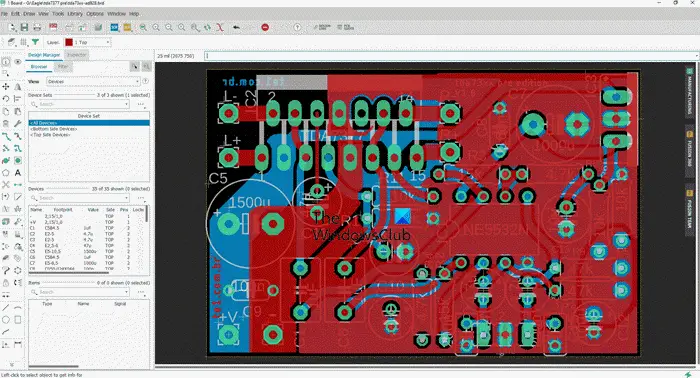Select the Via tool
The width and height of the screenshot is (700, 378).
(x=18, y=160)
